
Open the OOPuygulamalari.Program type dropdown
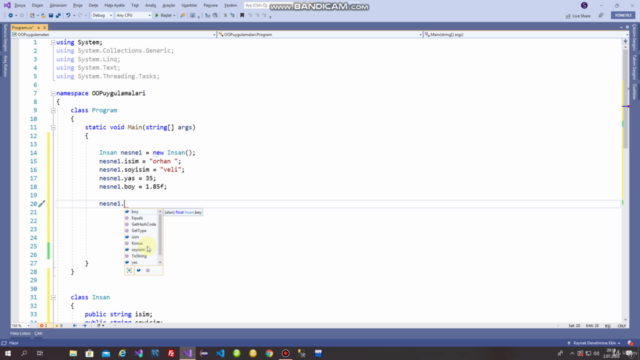click(320, 35)
